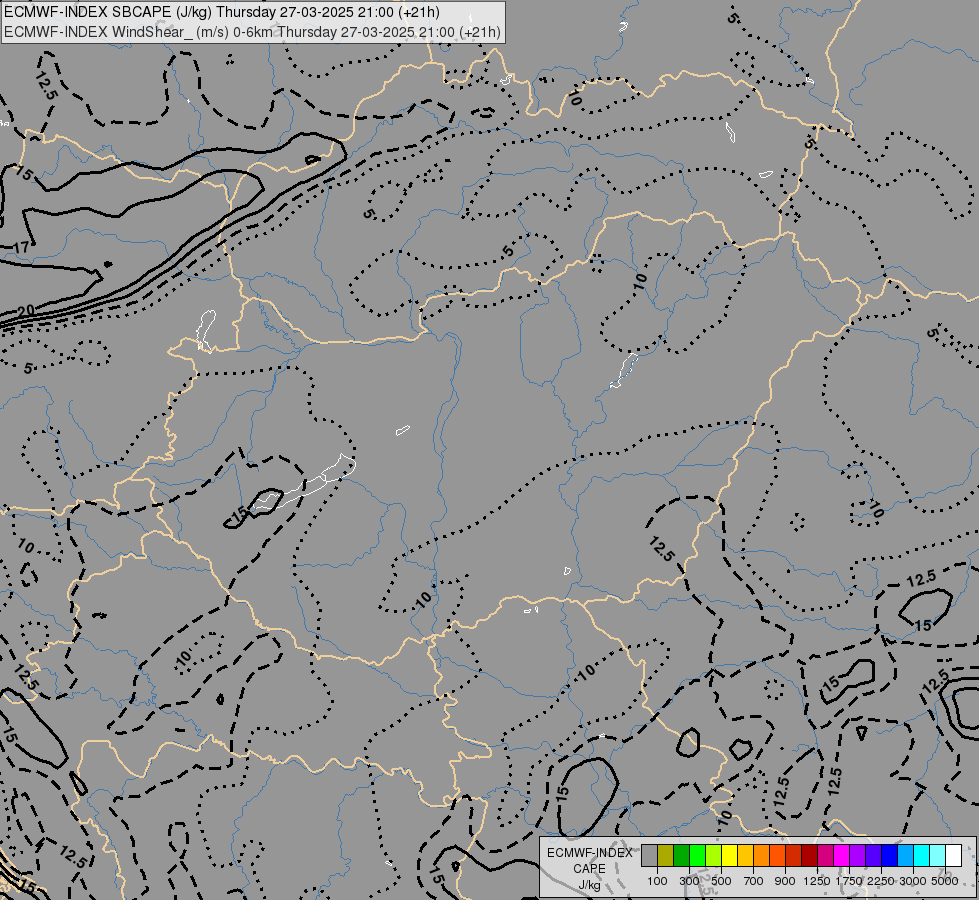This screenshot has height=900, width=979.
Task: Click the 900 legend tick label
Action: pos(785,881)
